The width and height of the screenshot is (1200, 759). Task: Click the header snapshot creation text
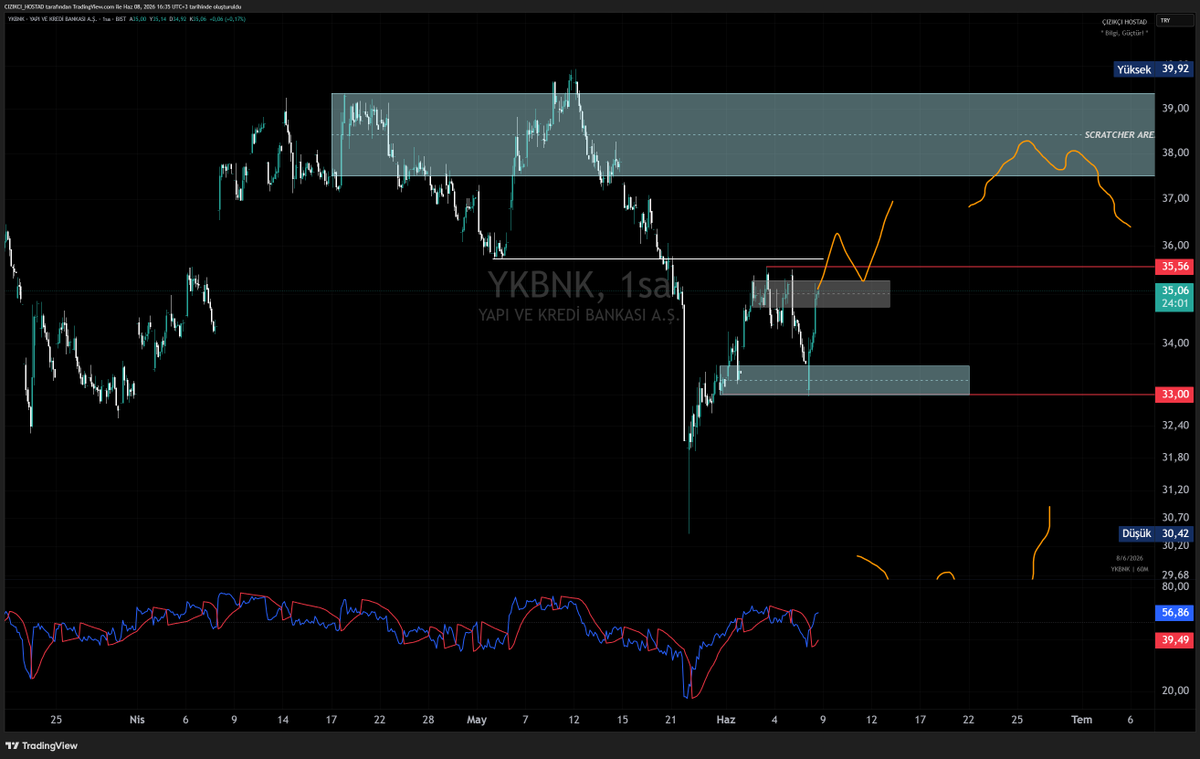pyautogui.click(x=121, y=6)
